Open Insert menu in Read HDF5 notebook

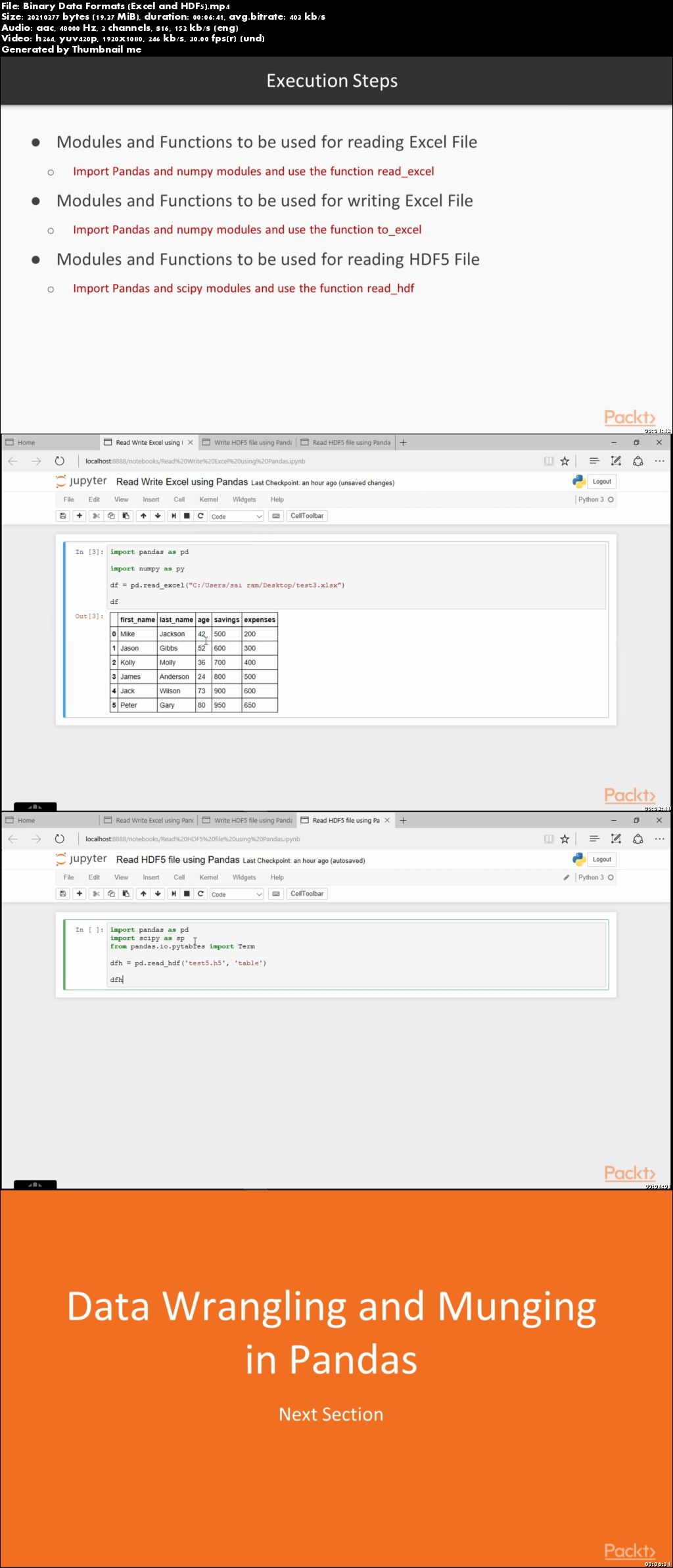click(x=151, y=877)
